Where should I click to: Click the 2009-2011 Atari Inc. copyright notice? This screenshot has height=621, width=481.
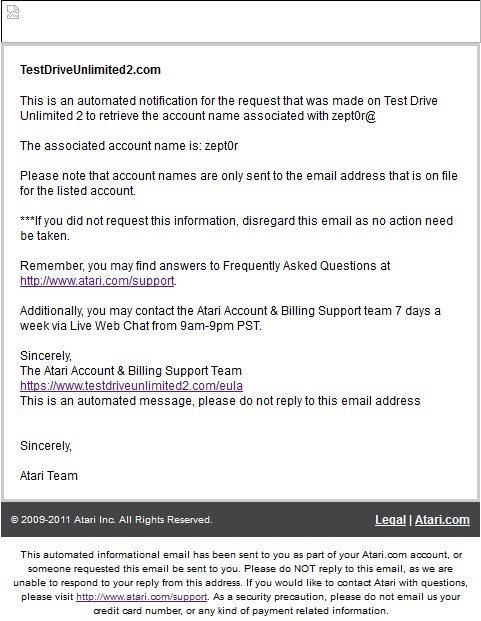tap(112, 520)
